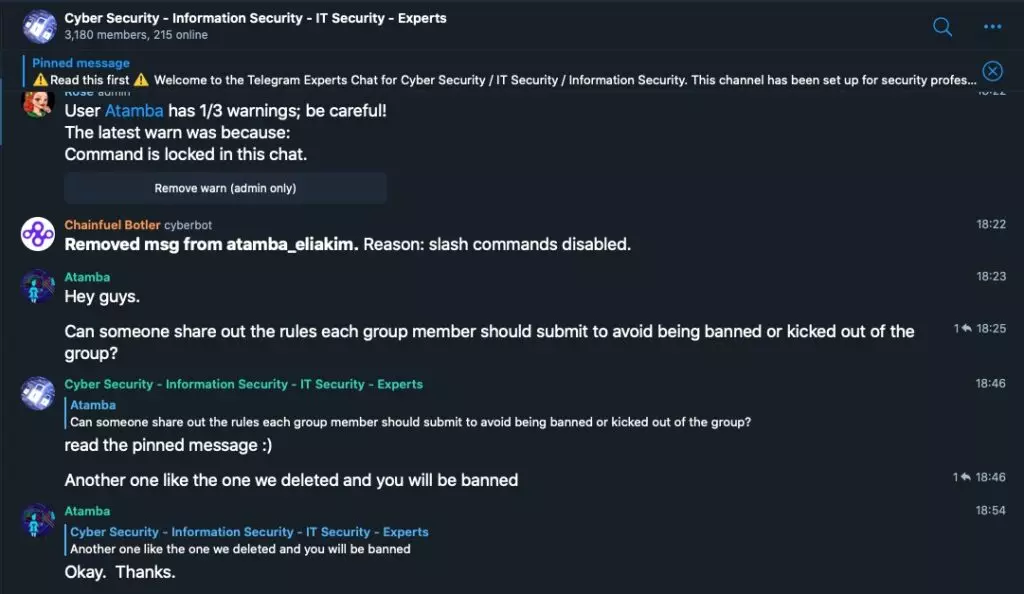The height and width of the screenshot is (594, 1024).
Task: Click the group avatar beside the 18:46 reply
Action: pyautogui.click(x=38, y=394)
